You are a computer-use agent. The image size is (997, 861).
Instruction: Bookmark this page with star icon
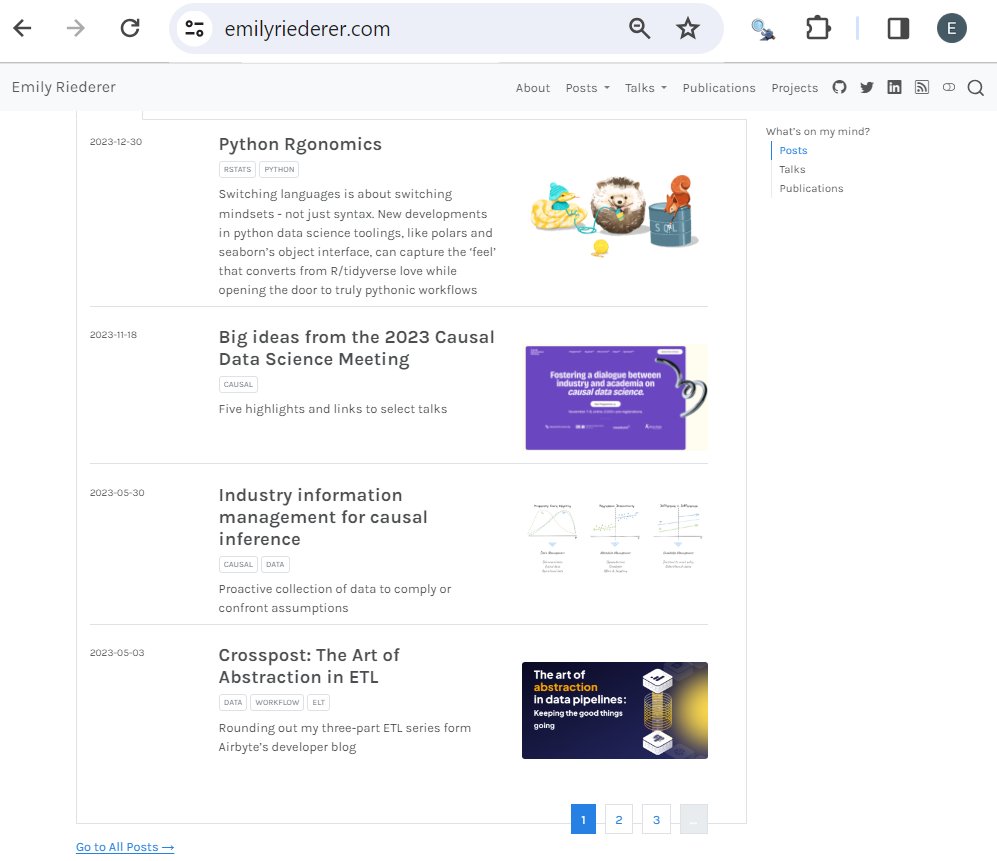[x=687, y=29]
